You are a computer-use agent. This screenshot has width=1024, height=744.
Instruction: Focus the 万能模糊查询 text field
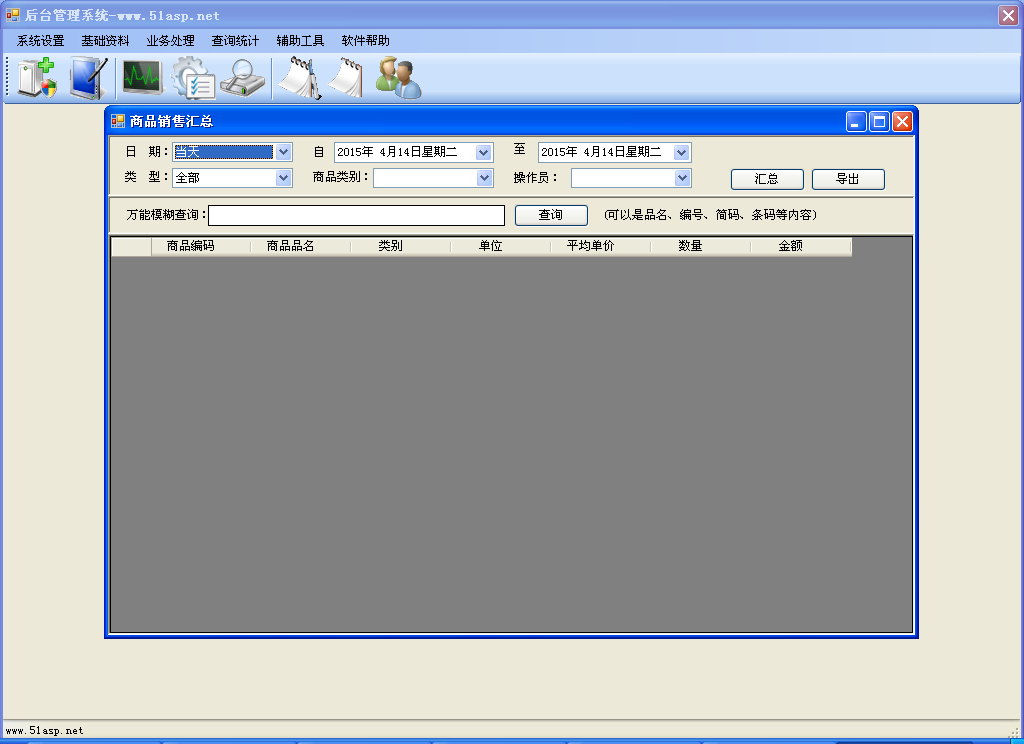point(356,216)
